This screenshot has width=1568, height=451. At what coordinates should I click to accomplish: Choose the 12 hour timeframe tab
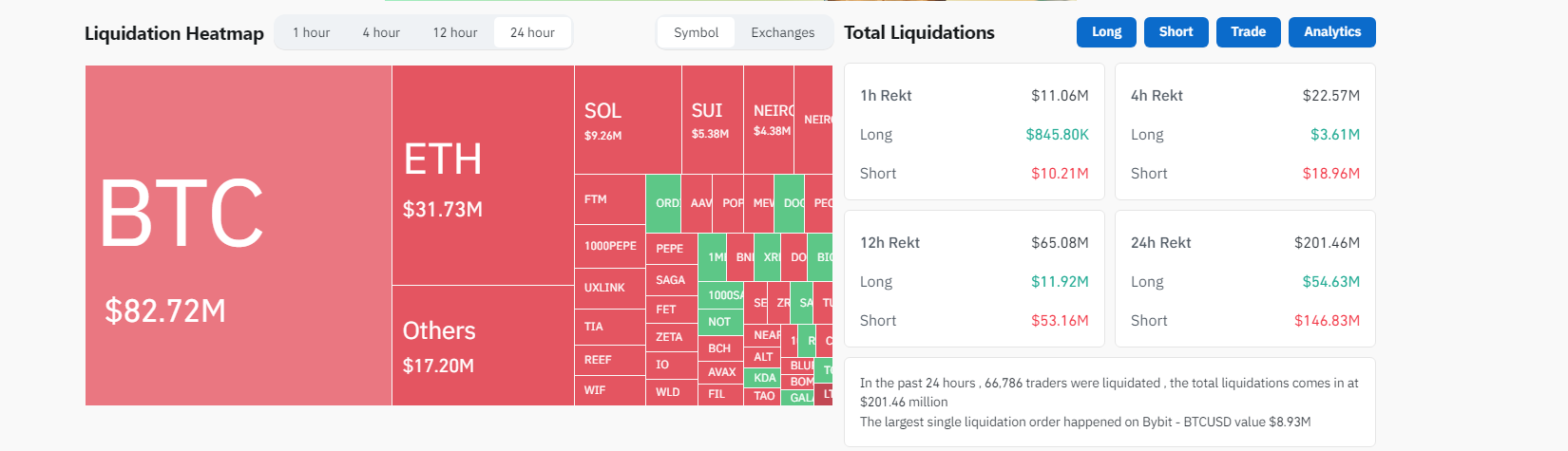pyautogui.click(x=455, y=32)
